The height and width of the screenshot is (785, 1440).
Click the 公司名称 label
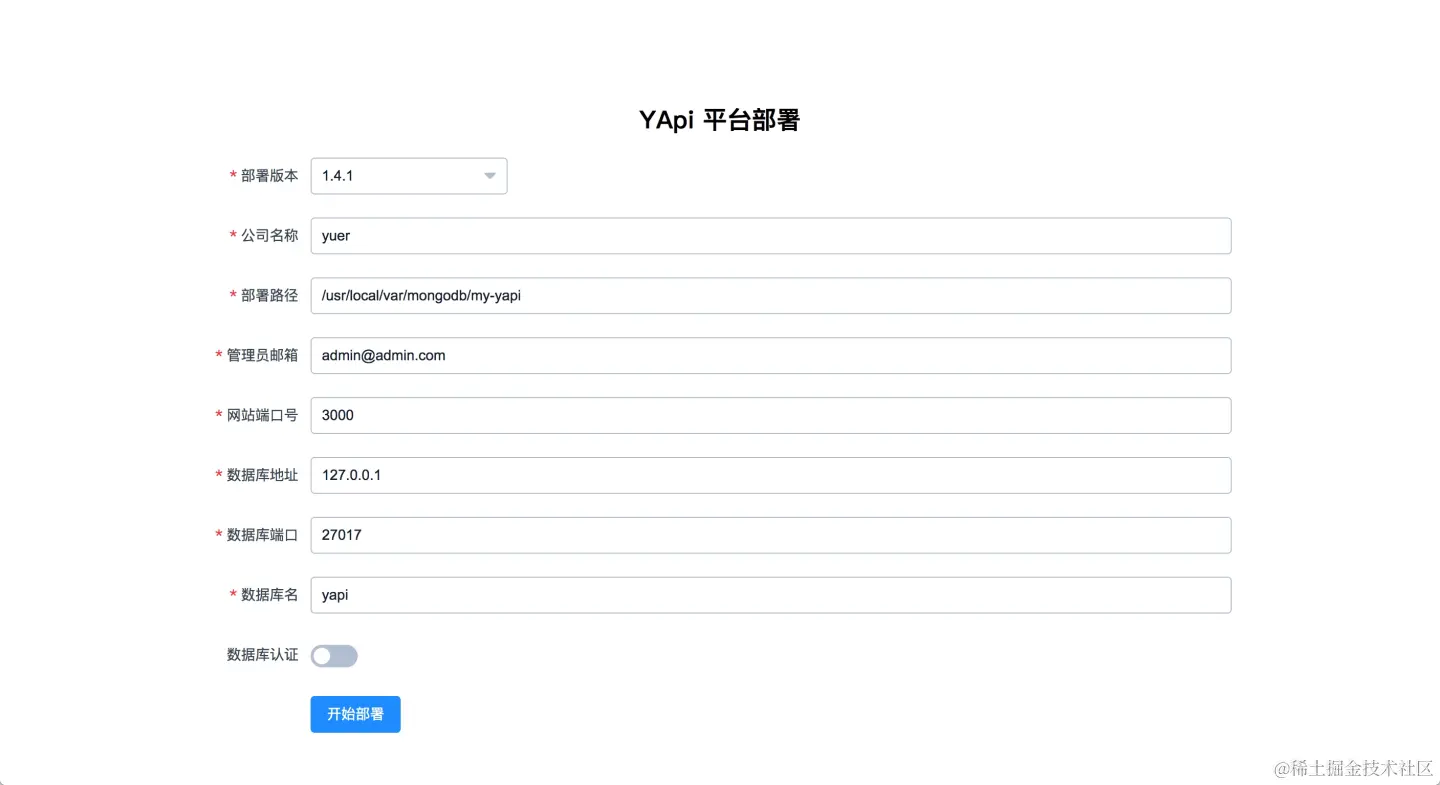point(269,236)
